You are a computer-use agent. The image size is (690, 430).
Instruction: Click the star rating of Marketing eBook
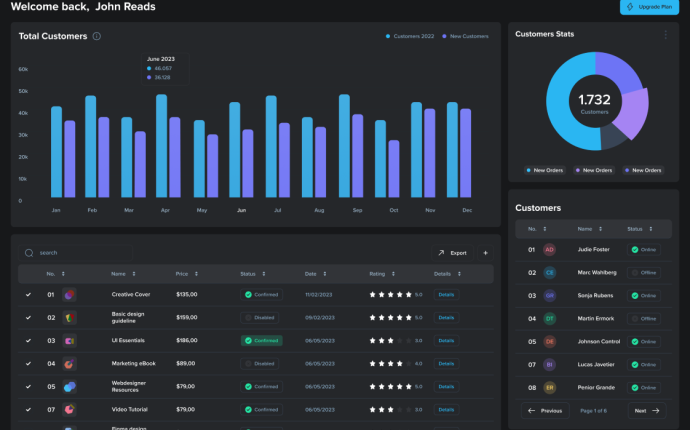(391, 364)
